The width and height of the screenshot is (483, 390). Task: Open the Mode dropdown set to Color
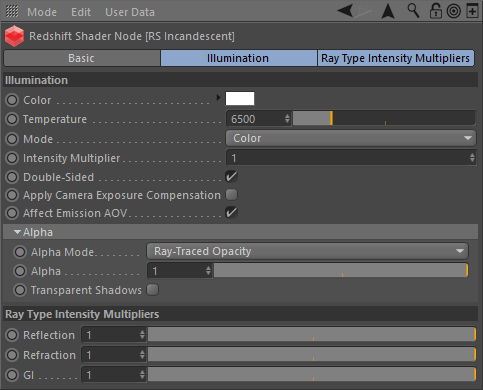pyautogui.click(x=351, y=138)
